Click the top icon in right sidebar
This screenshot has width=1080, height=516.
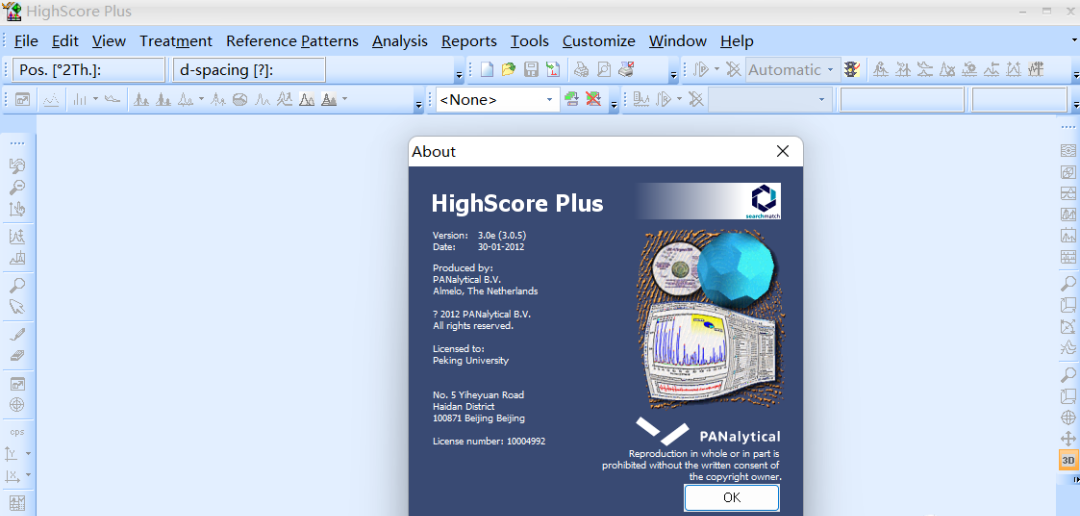[1068, 151]
